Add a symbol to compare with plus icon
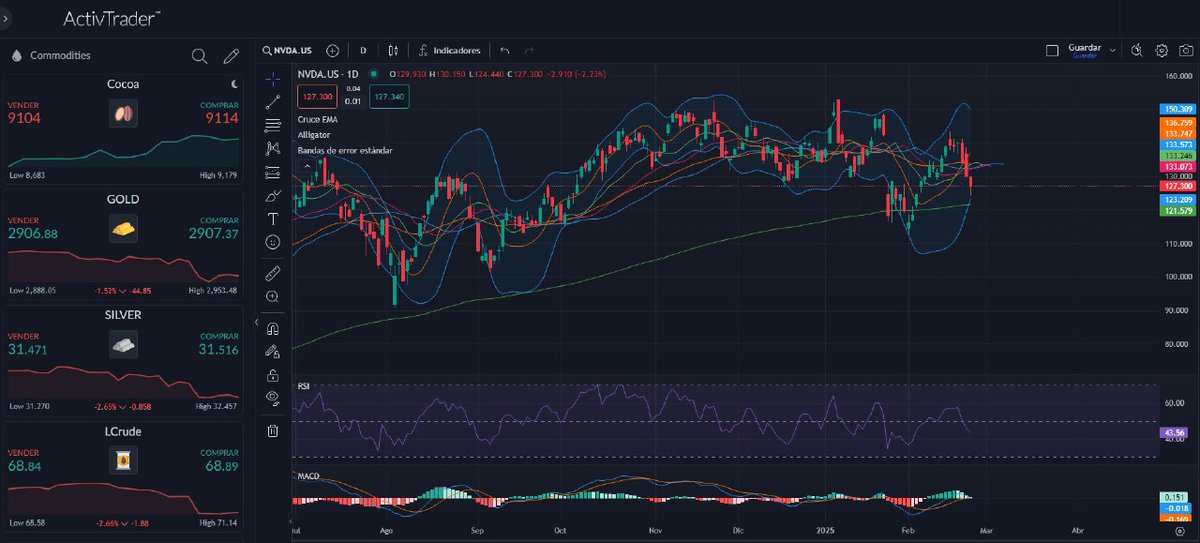Screen dimensions: 1200x543 tap(333, 50)
